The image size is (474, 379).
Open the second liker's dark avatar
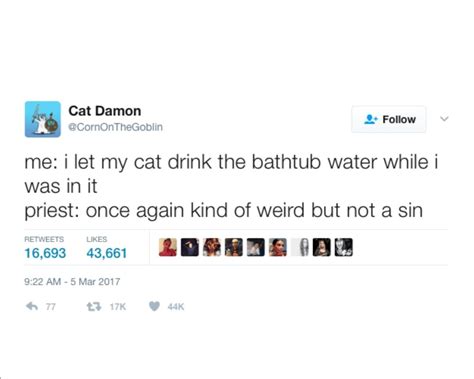pos(190,247)
